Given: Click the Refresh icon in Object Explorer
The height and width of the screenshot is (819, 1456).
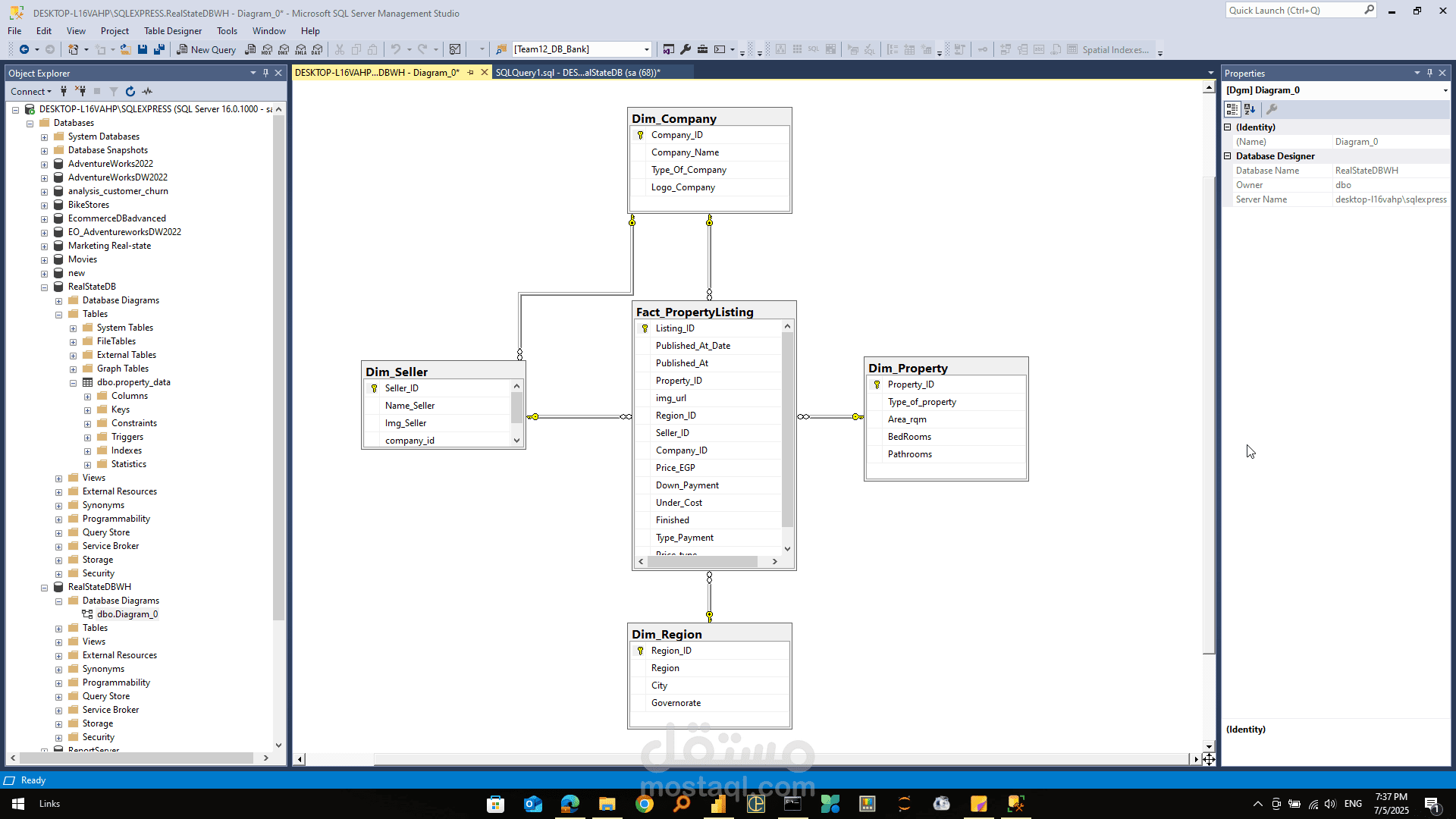Looking at the screenshot, I should point(130,91).
